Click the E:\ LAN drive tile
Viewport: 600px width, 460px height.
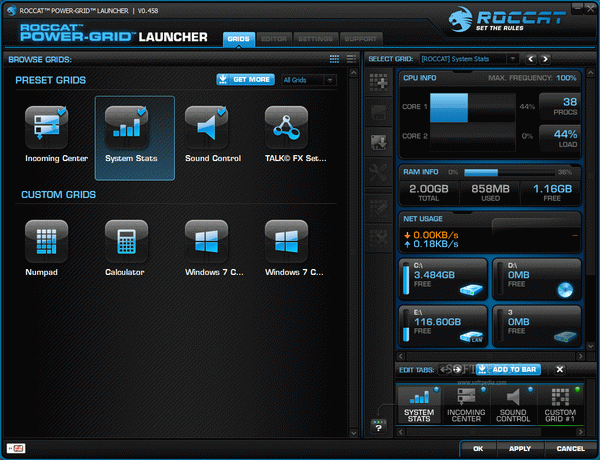[443, 326]
